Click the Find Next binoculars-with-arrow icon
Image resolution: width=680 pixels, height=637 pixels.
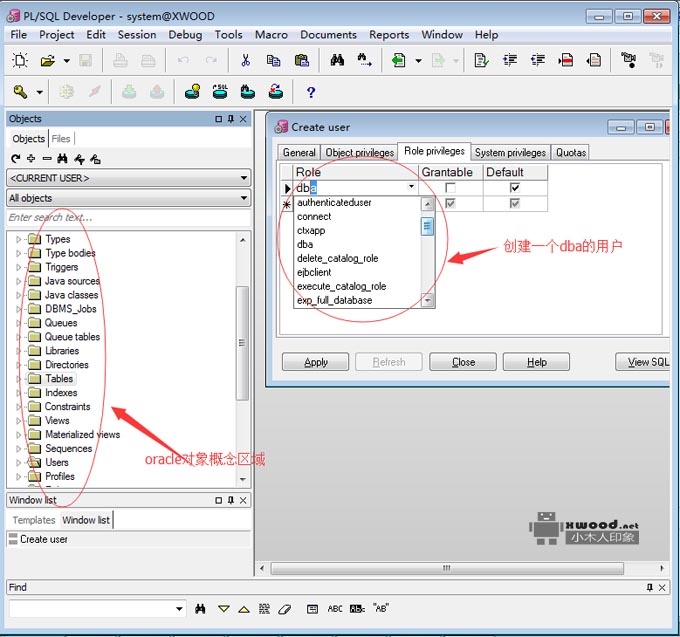364,60
